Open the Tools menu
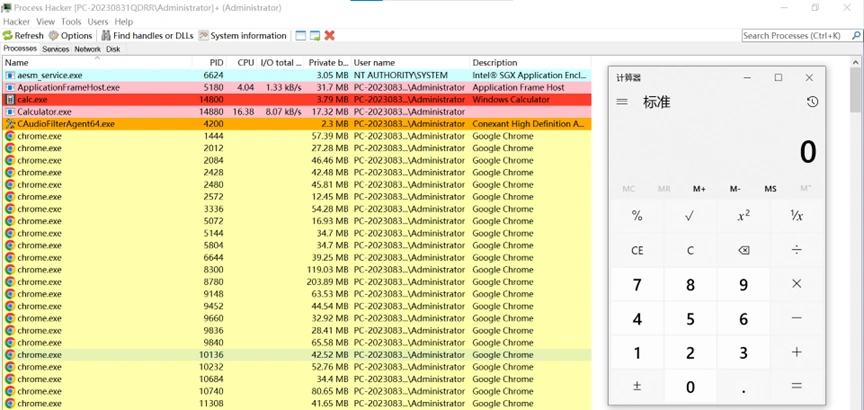This screenshot has width=864, height=410. tap(71, 21)
